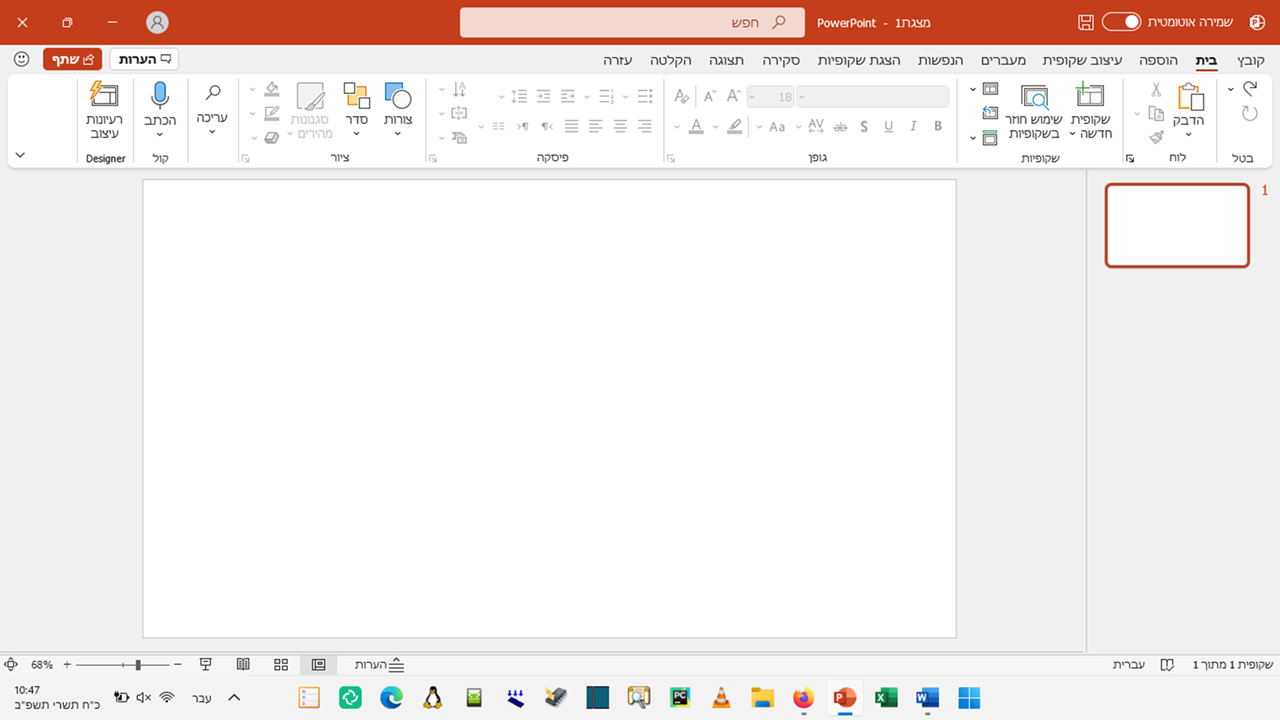
Task: Click the zoom in plus button
Action: (67, 664)
